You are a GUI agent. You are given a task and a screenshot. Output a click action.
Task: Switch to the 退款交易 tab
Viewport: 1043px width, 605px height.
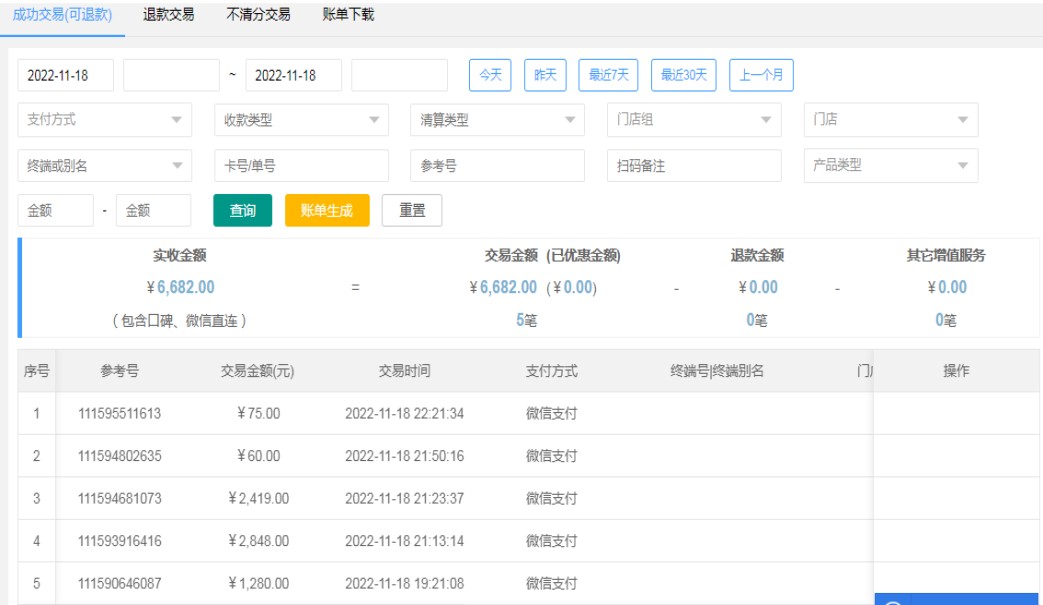coord(168,15)
